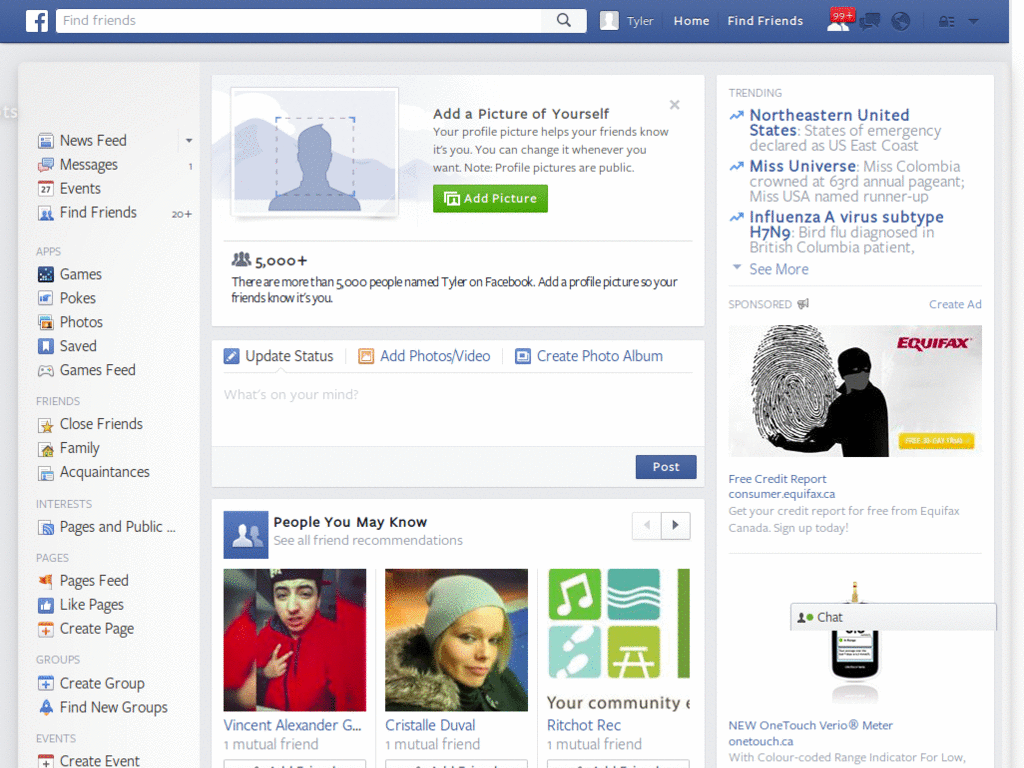Click the Photos app icon

46,323
